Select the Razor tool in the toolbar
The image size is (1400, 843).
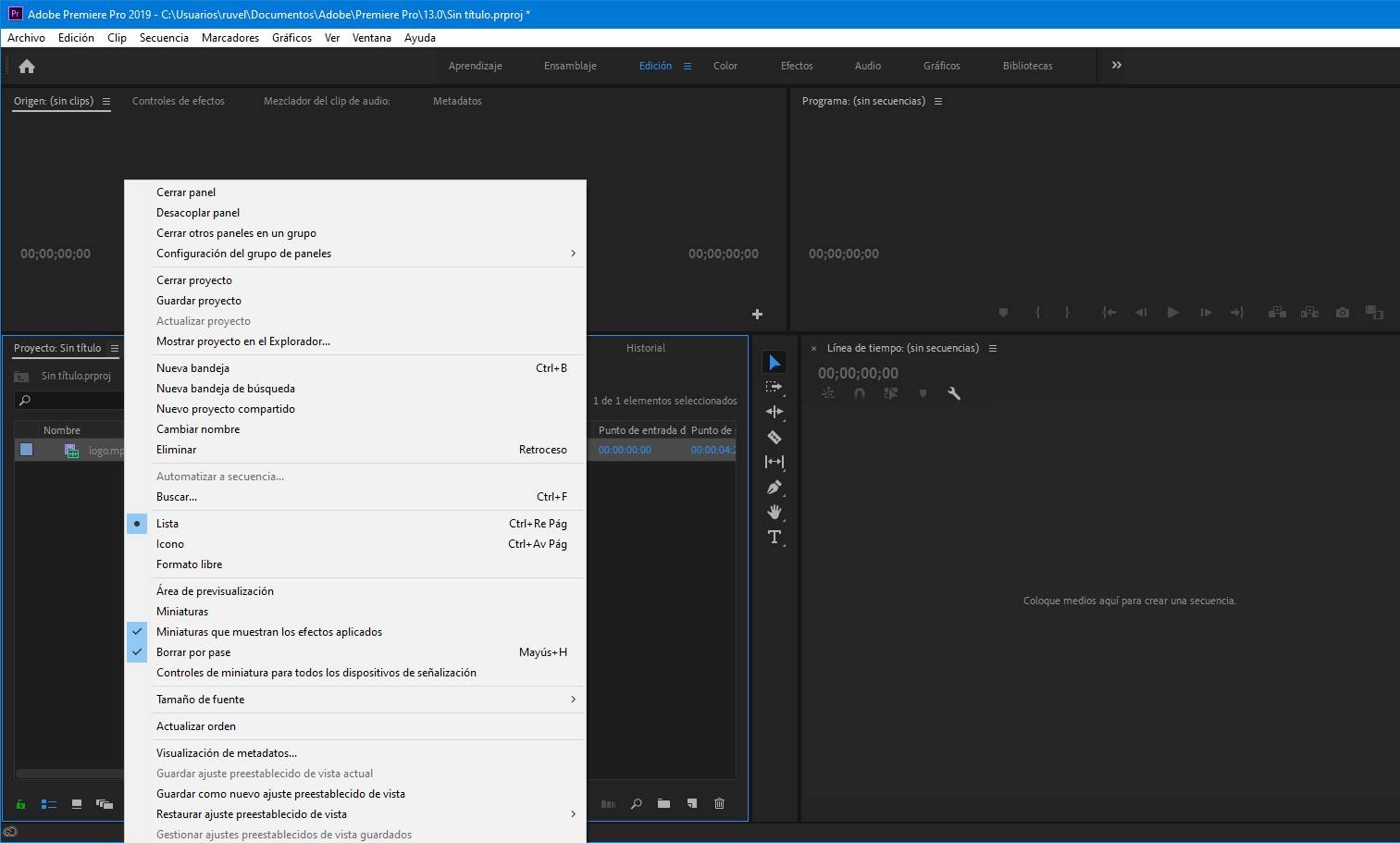pos(774,437)
